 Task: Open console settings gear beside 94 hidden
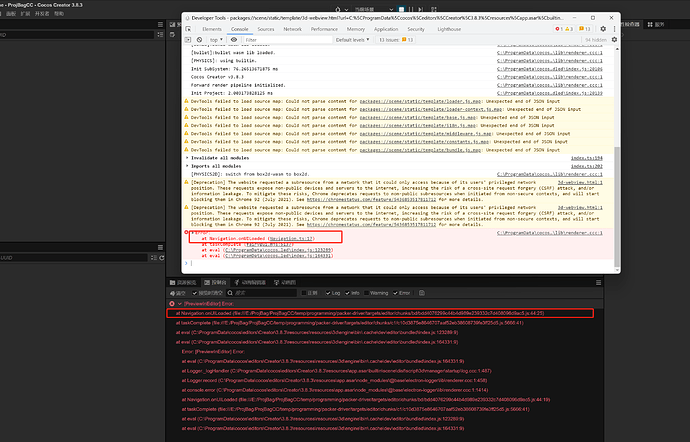[x=614, y=40]
